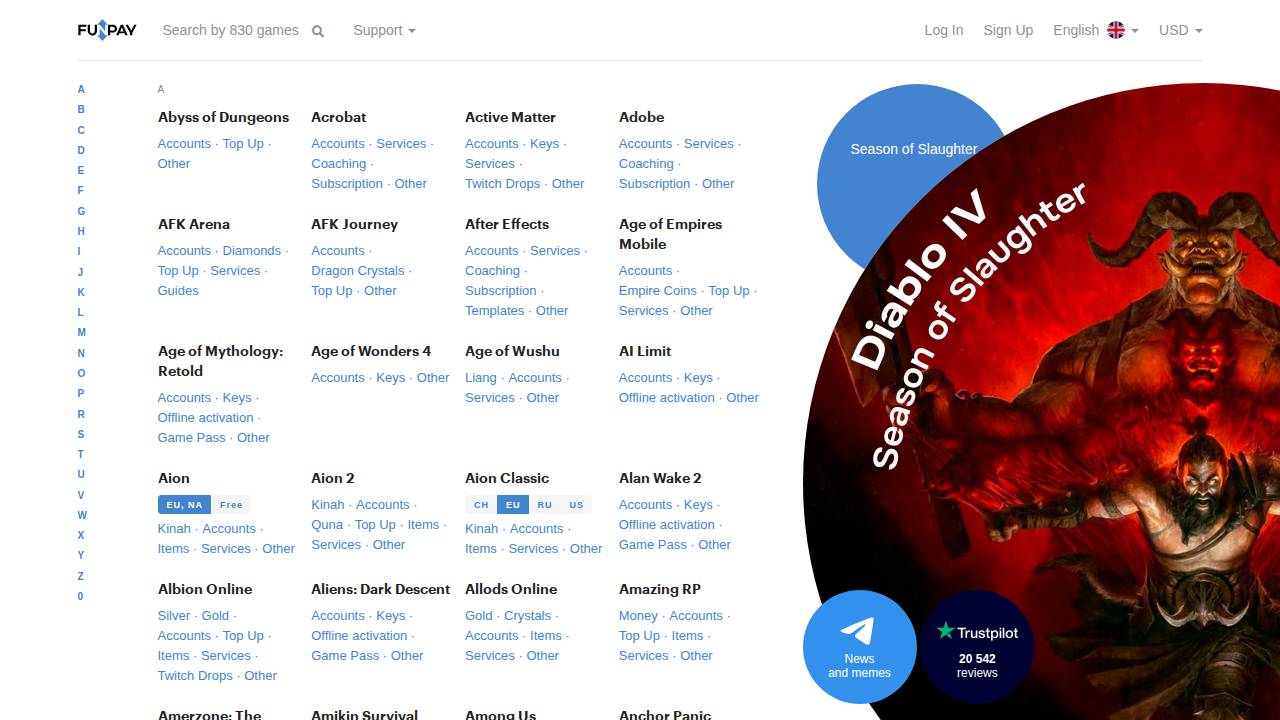This screenshot has height=720, width=1280.
Task: Open Coaching under Adobe
Action: 646,164
